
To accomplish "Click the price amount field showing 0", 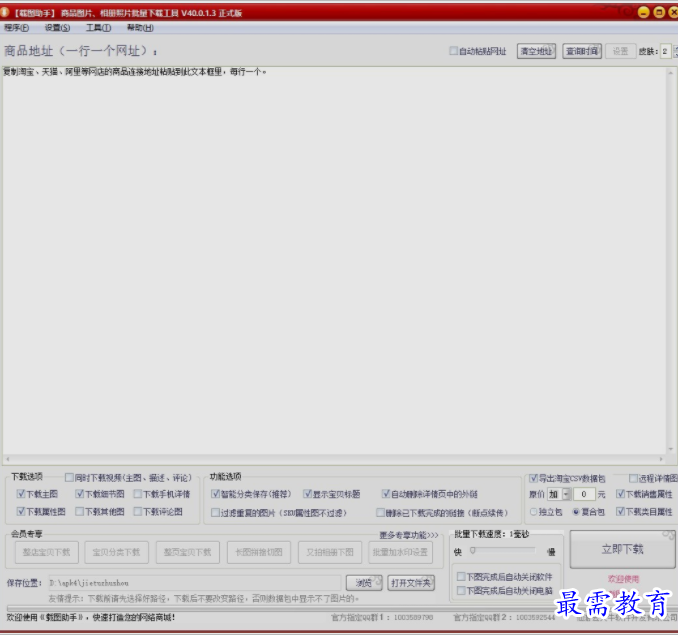I will 584,494.
